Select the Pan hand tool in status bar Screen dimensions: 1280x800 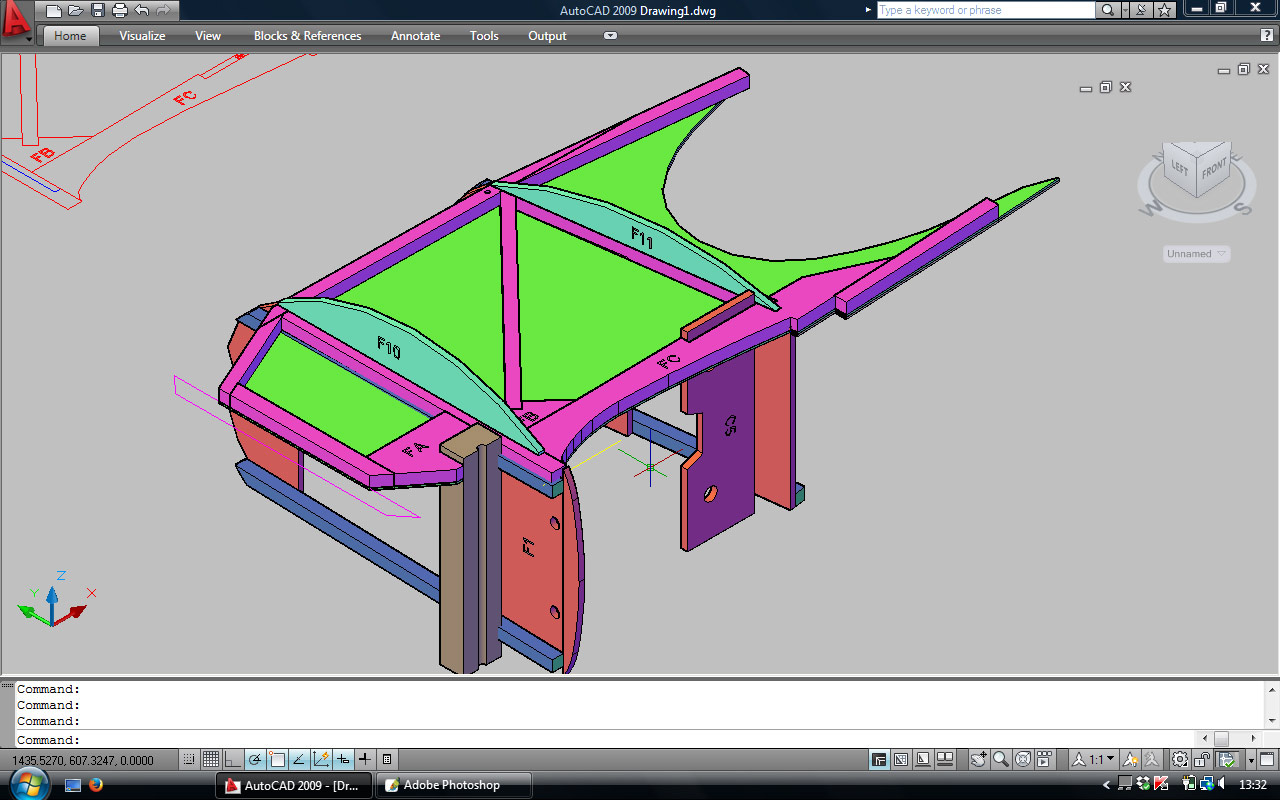[x=979, y=760]
